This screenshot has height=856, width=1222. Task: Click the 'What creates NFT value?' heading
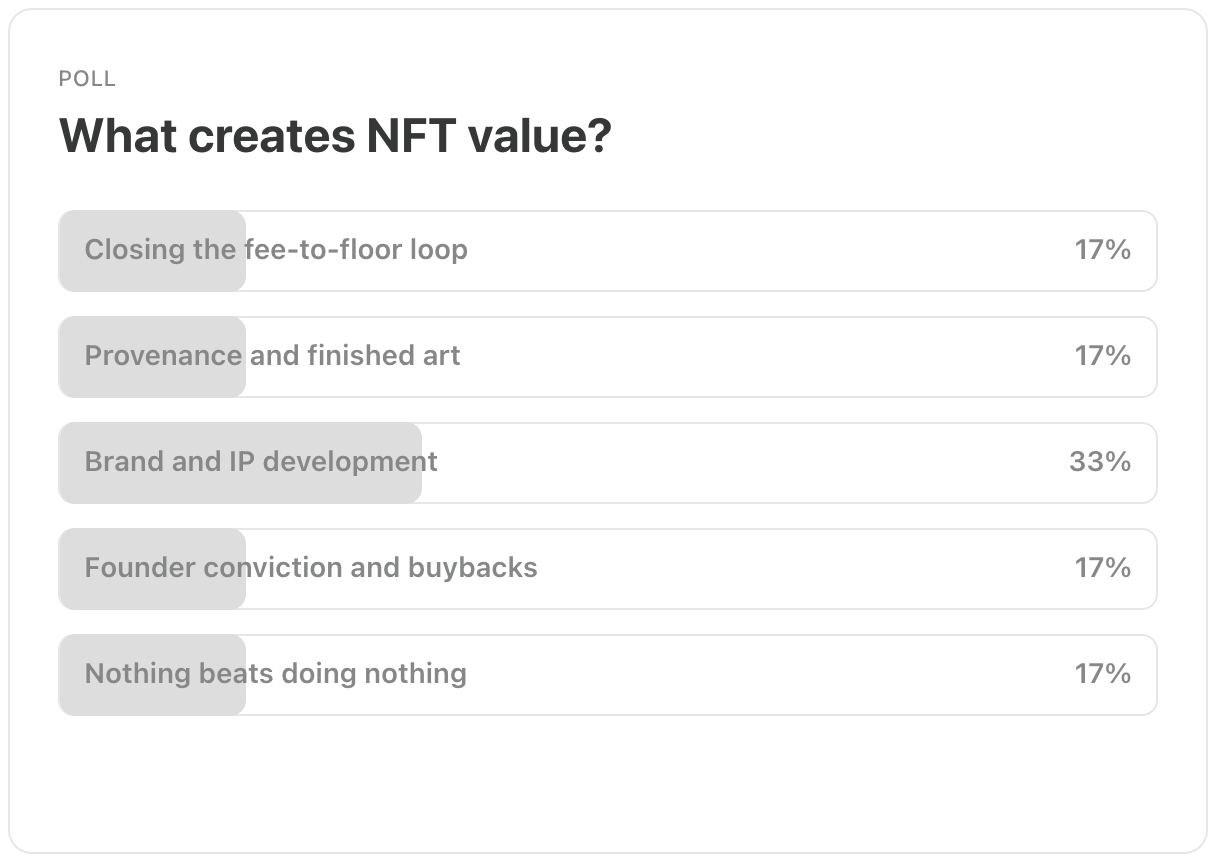point(335,136)
